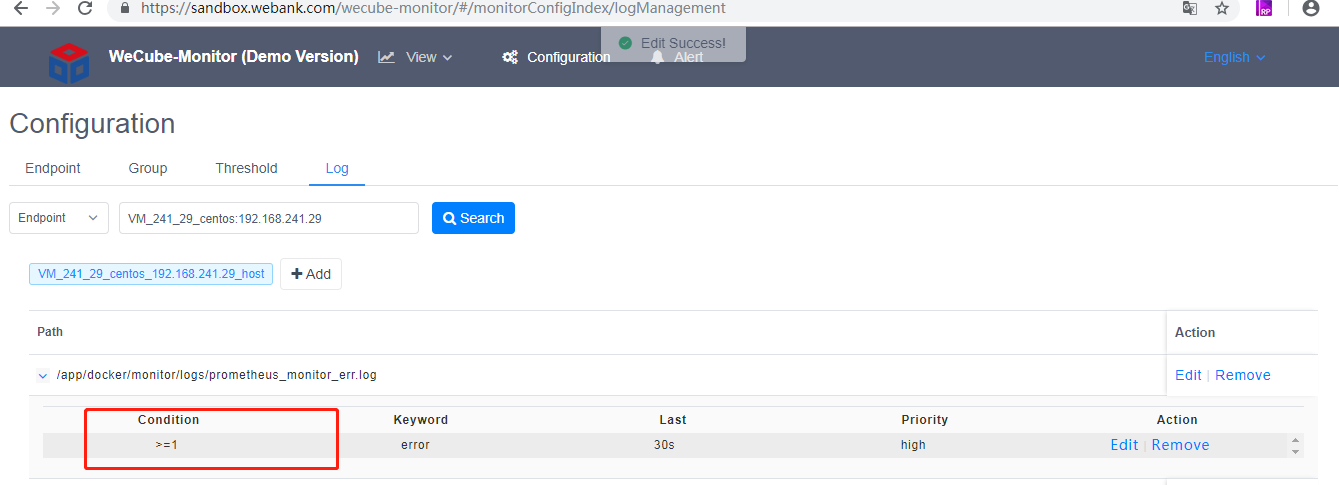The width and height of the screenshot is (1339, 485).
Task: Click the >=1 condition cell
Action: tap(167, 445)
